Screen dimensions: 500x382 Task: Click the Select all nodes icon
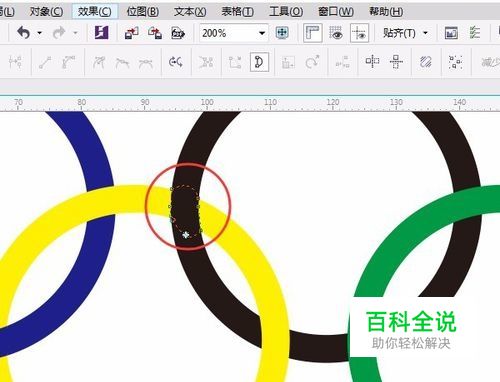[455, 62]
